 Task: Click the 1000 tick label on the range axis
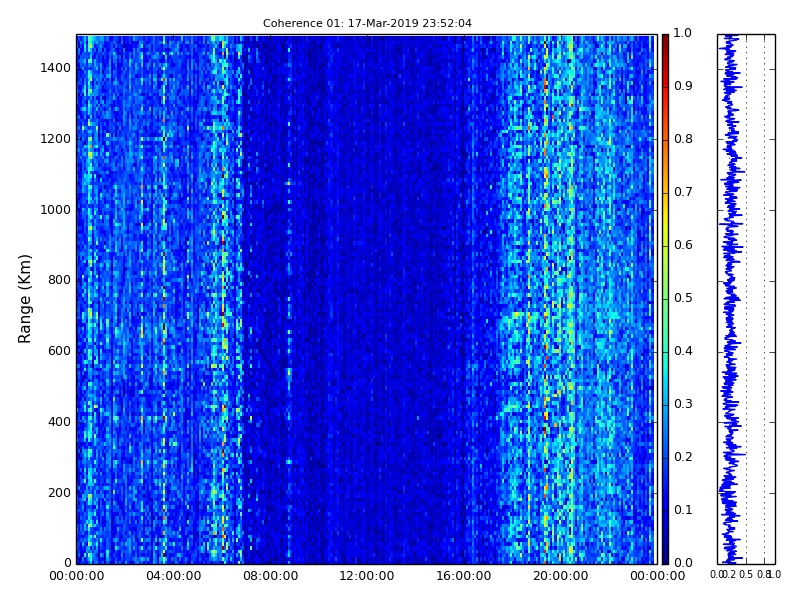click(55, 210)
